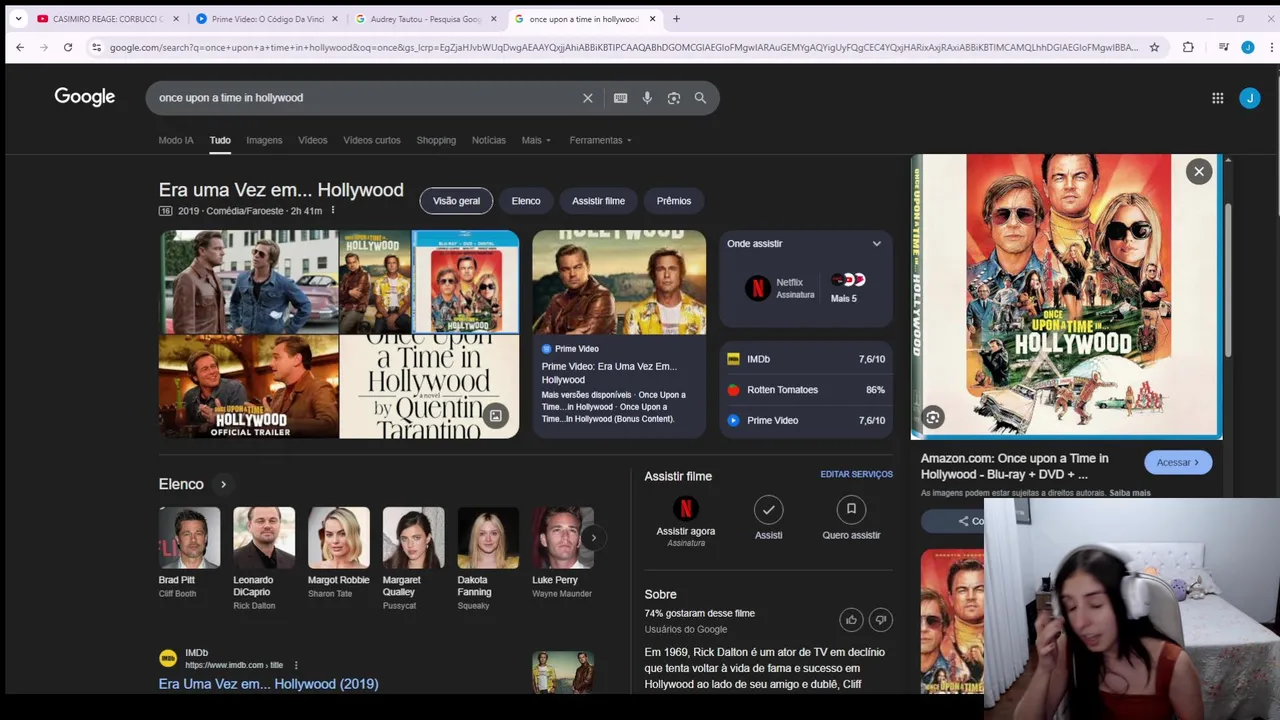The width and height of the screenshot is (1280, 720).
Task: Select the Elenco chip
Action: click(x=526, y=201)
